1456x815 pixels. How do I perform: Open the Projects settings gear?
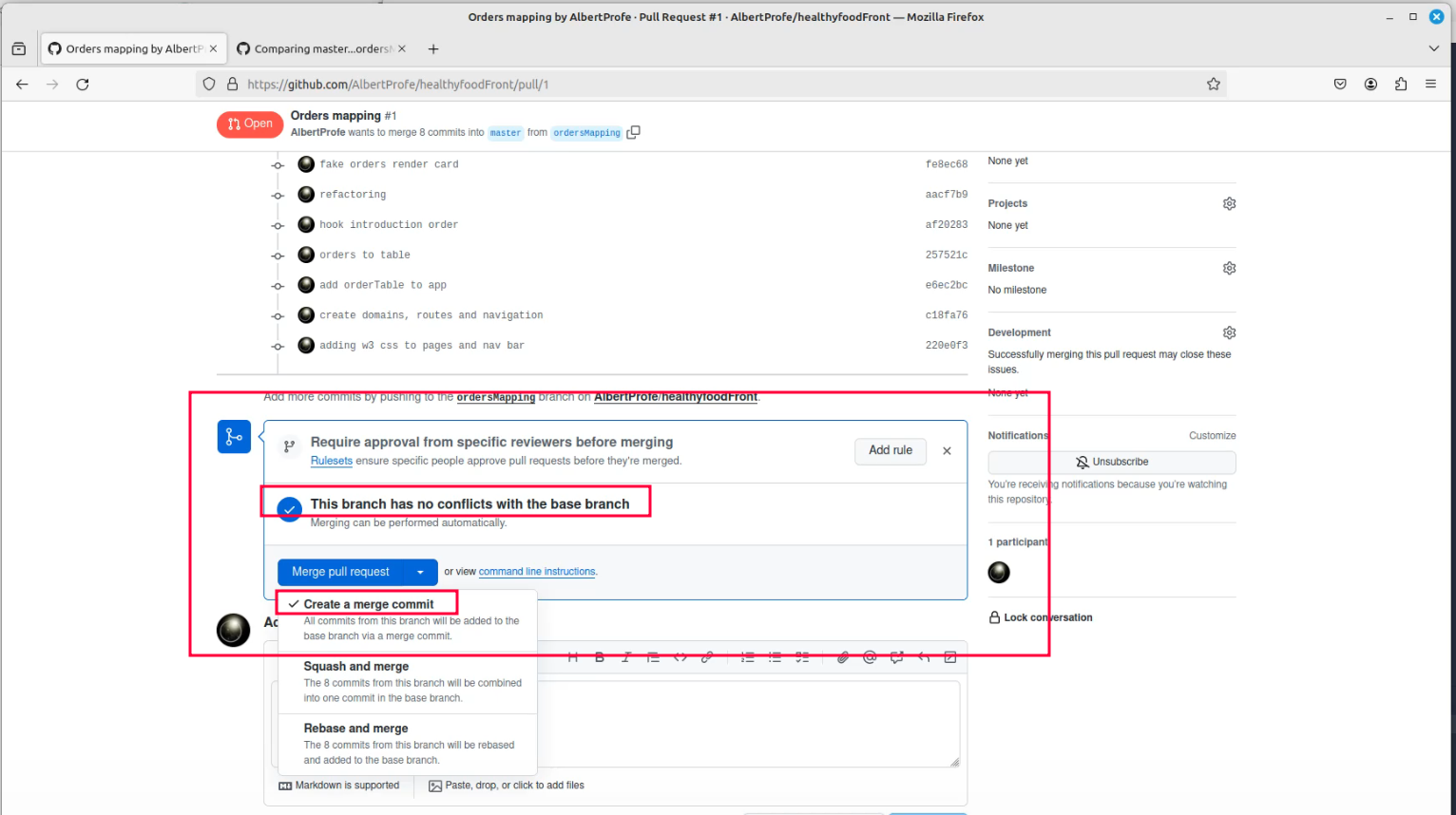[x=1230, y=203]
